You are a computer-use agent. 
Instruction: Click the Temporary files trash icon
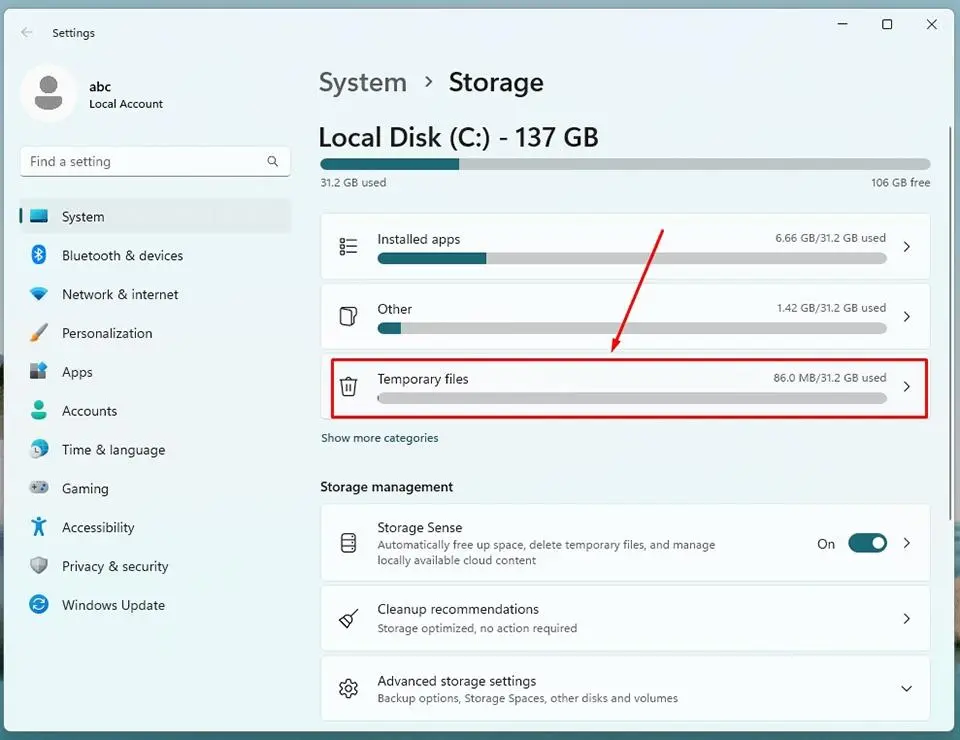(348, 386)
